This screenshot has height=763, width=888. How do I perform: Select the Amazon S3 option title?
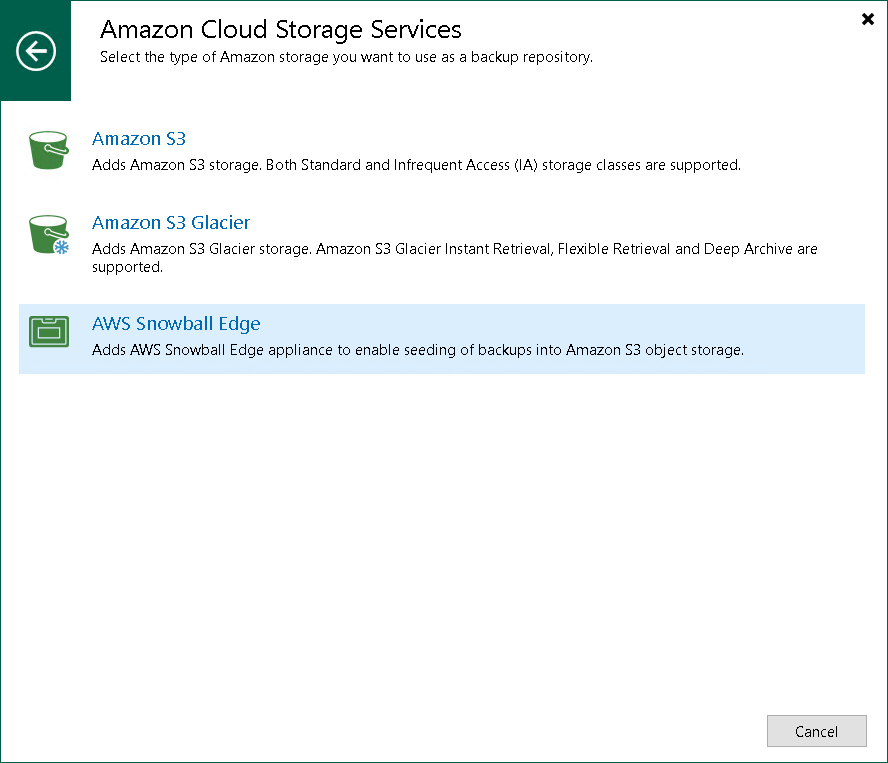point(139,139)
